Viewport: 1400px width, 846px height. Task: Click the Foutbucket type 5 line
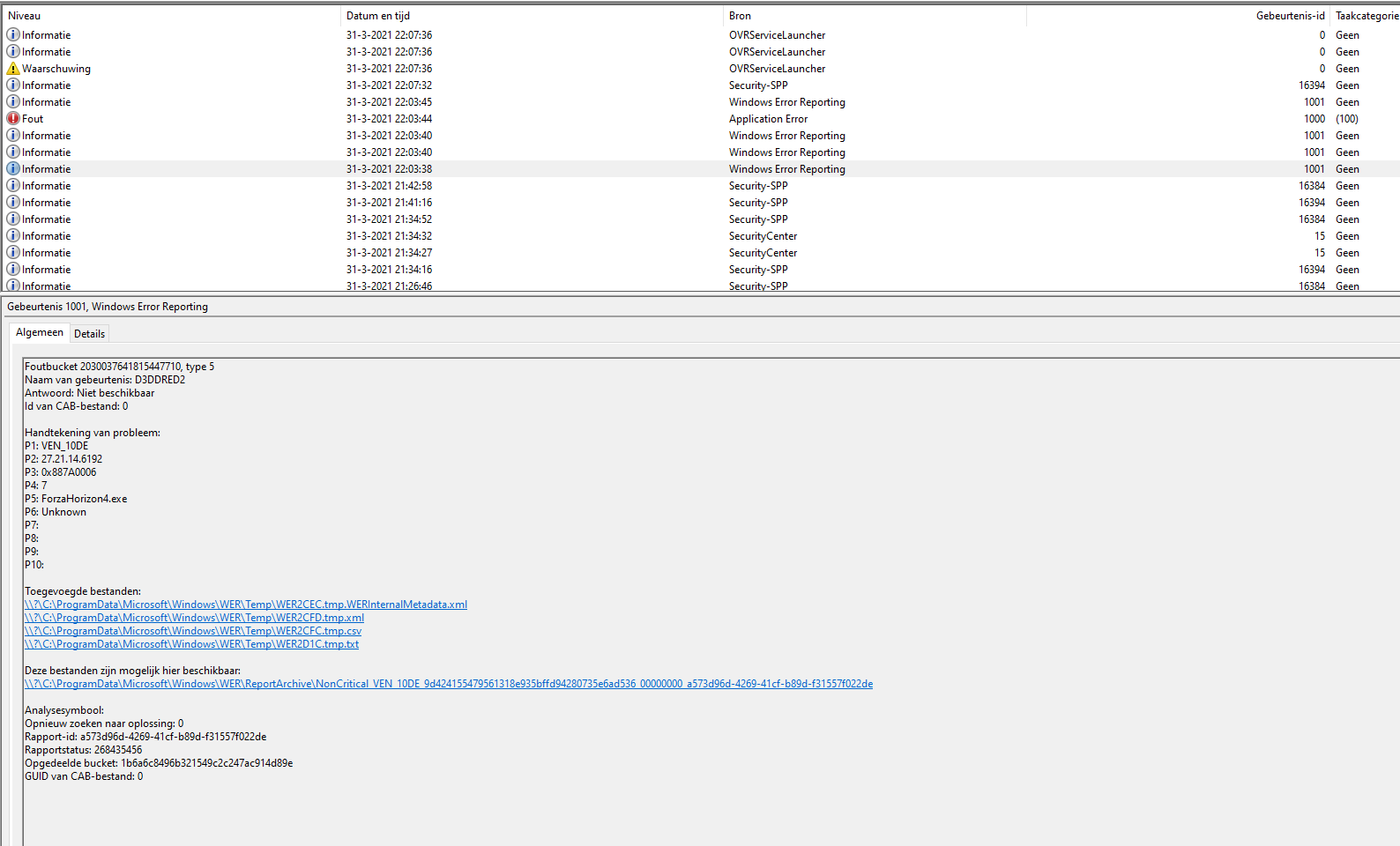tap(119, 367)
